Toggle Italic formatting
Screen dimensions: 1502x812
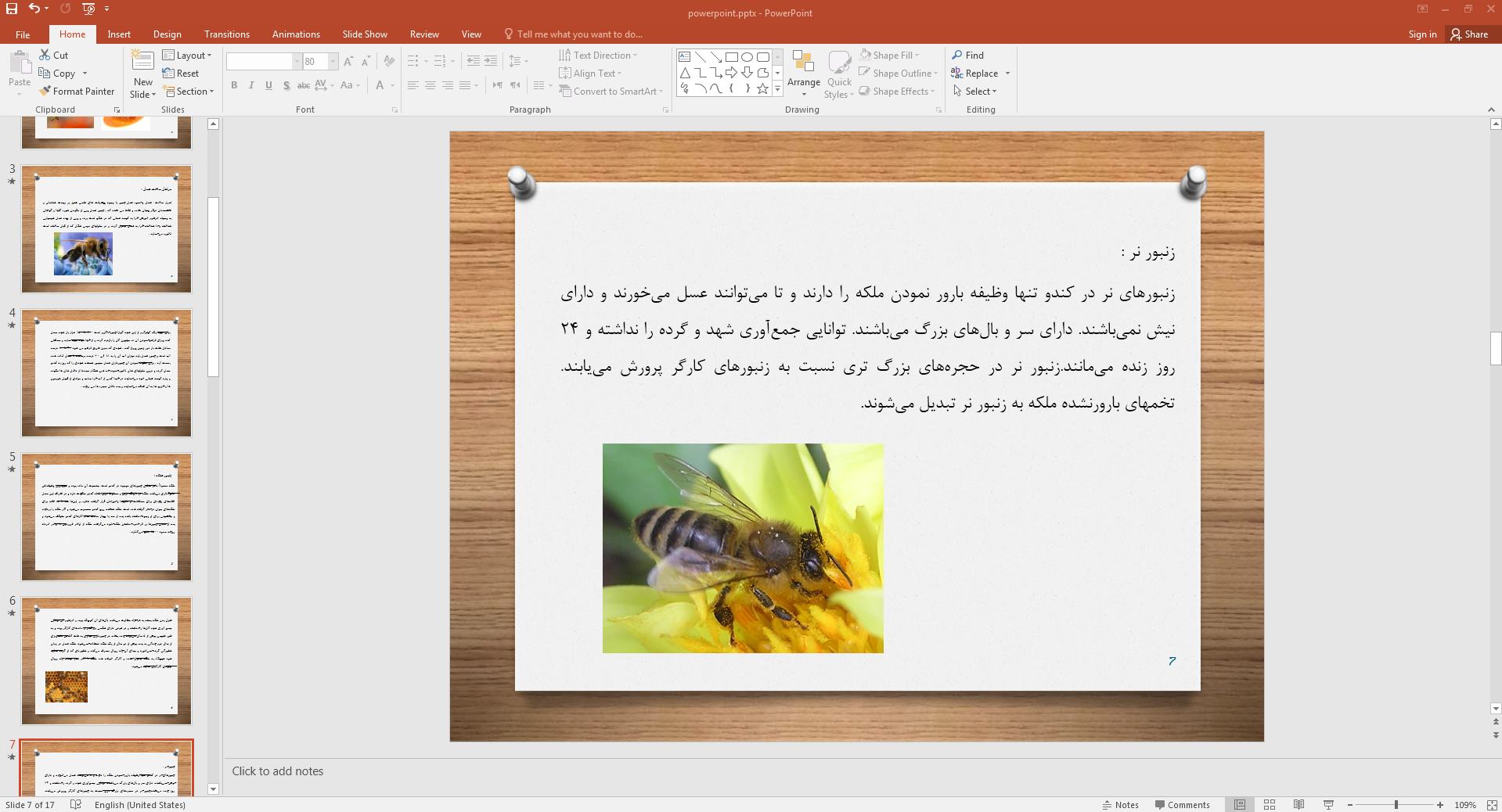pos(251,85)
